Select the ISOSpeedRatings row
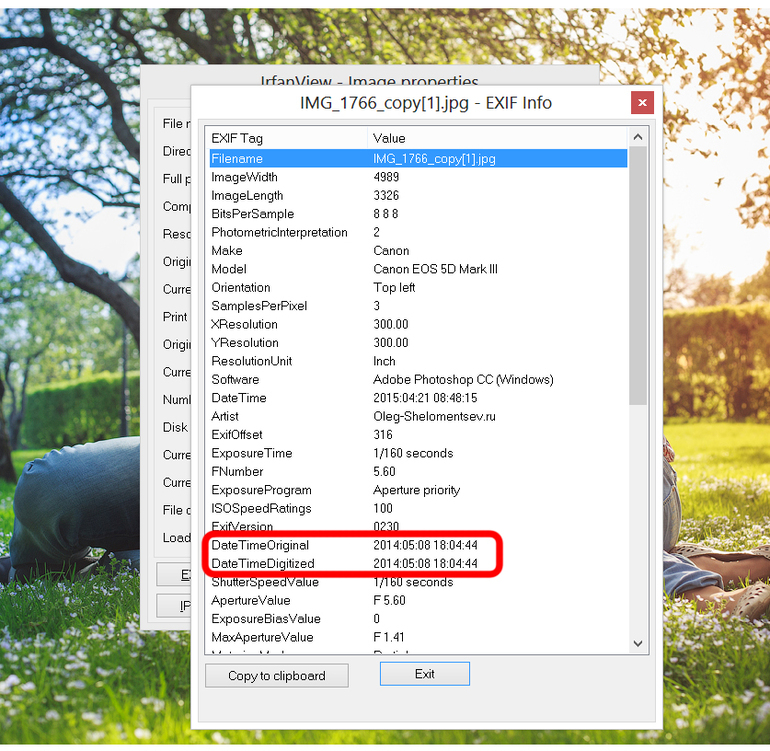This screenshot has height=751, width=770. point(418,508)
